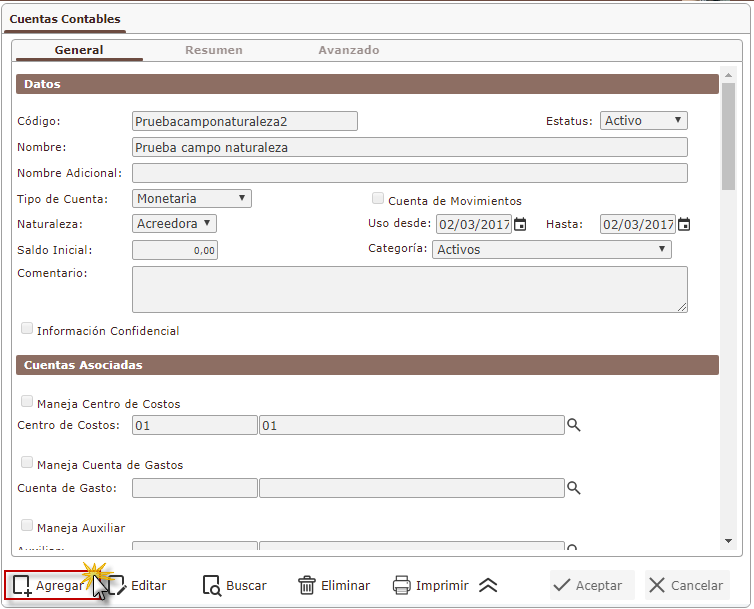Open the Estatus dropdown

point(644,120)
